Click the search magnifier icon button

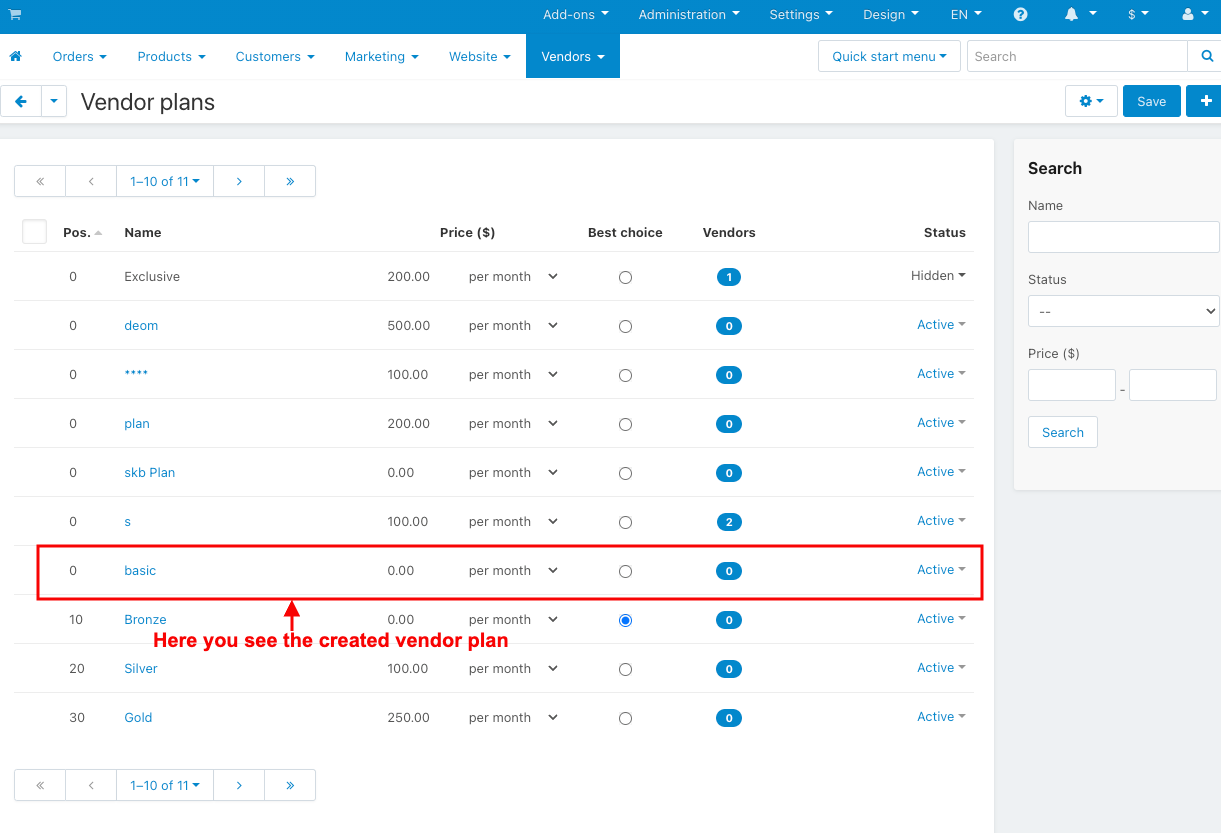tap(1206, 57)
